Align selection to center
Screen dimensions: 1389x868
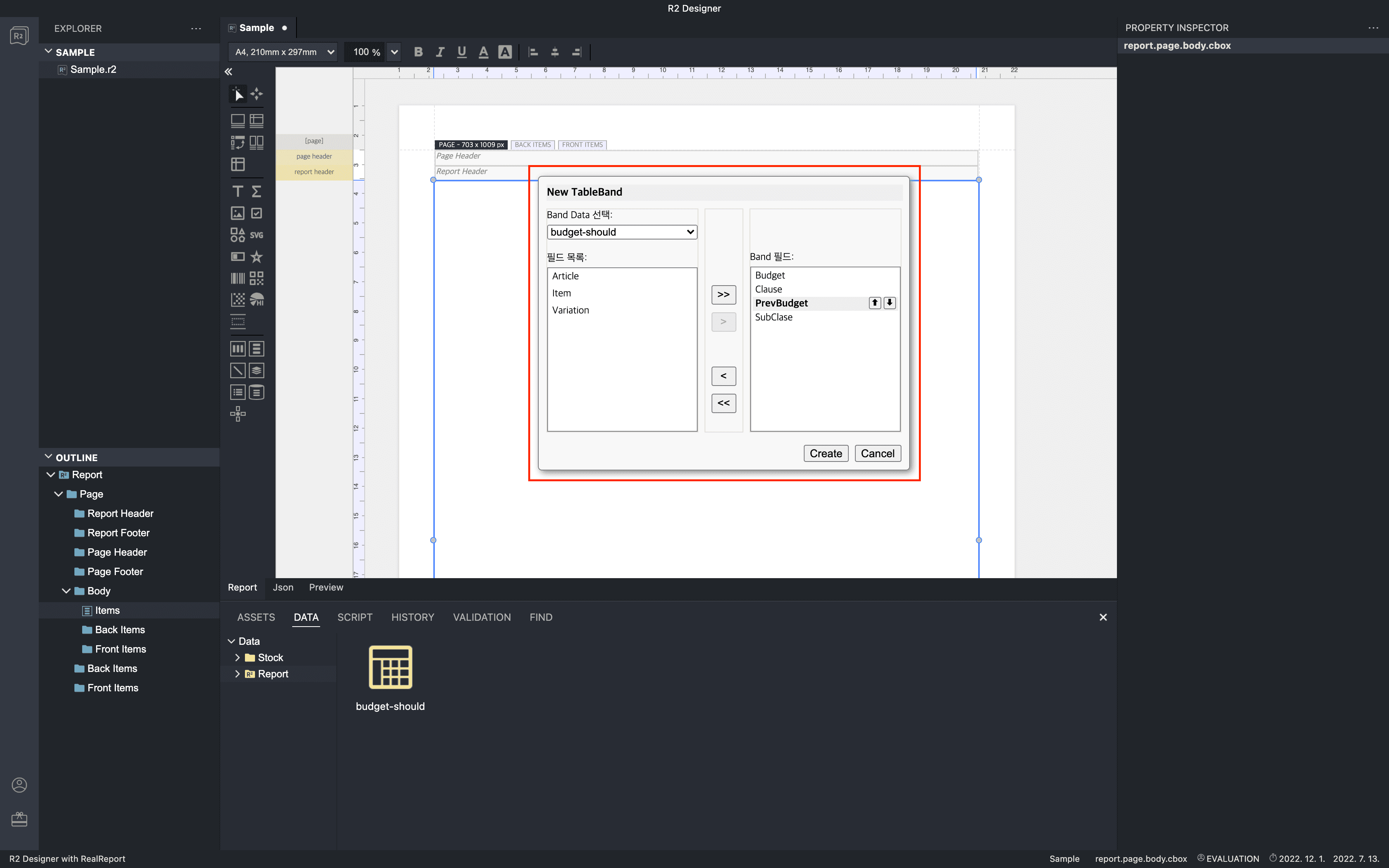[555, 52]
